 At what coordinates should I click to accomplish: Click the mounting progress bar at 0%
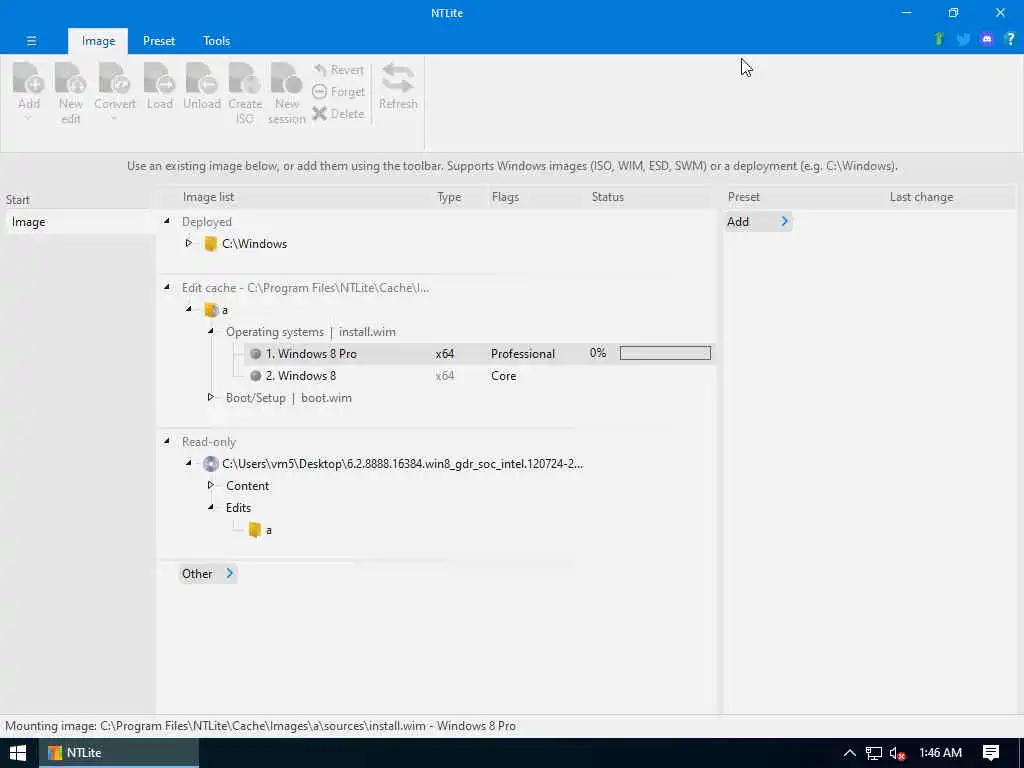pos(665,353)
